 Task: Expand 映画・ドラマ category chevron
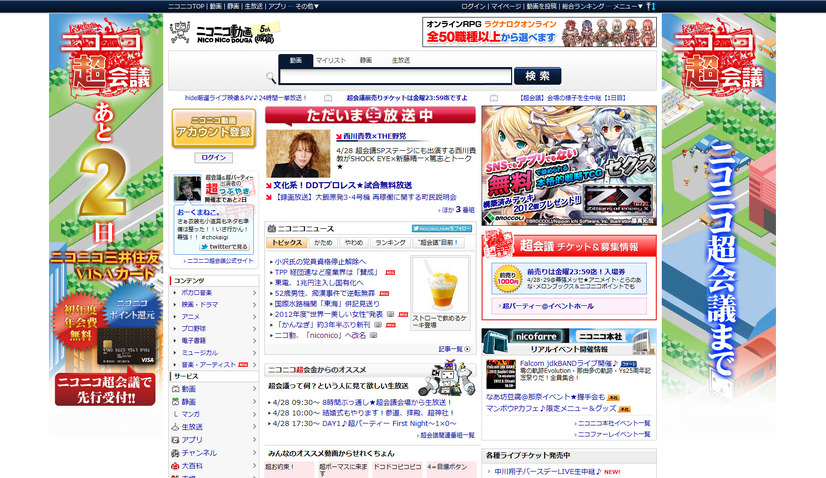point(254,305)
